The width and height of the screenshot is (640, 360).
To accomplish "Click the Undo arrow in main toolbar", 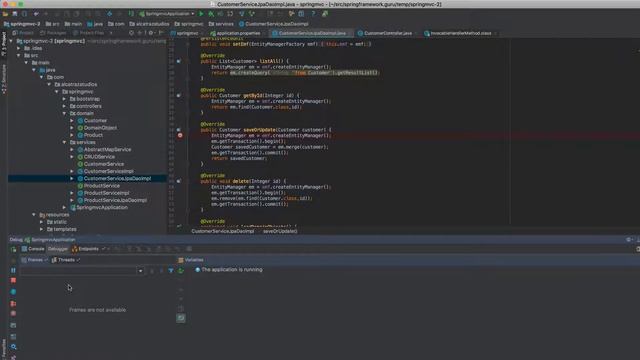I will tap(36, 14).
